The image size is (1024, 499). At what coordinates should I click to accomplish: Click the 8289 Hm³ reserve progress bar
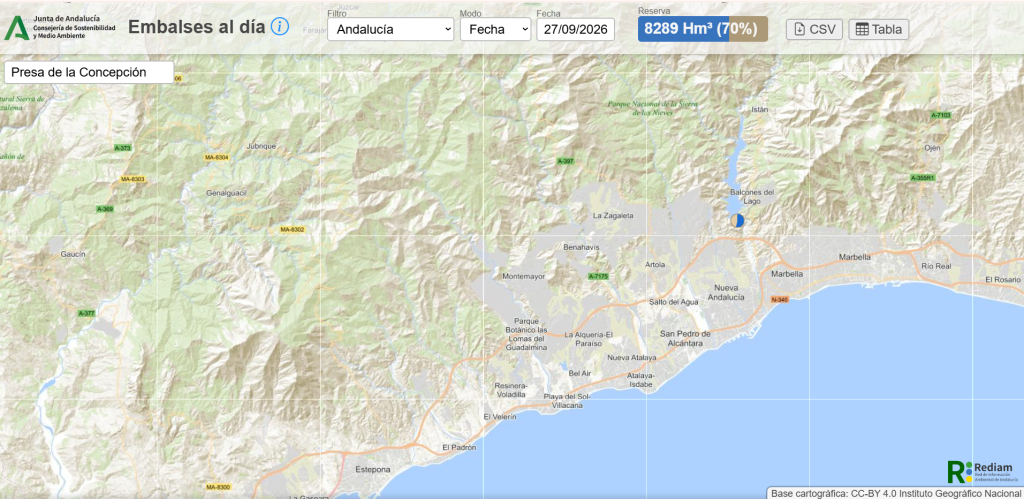(x=703, y=29)
